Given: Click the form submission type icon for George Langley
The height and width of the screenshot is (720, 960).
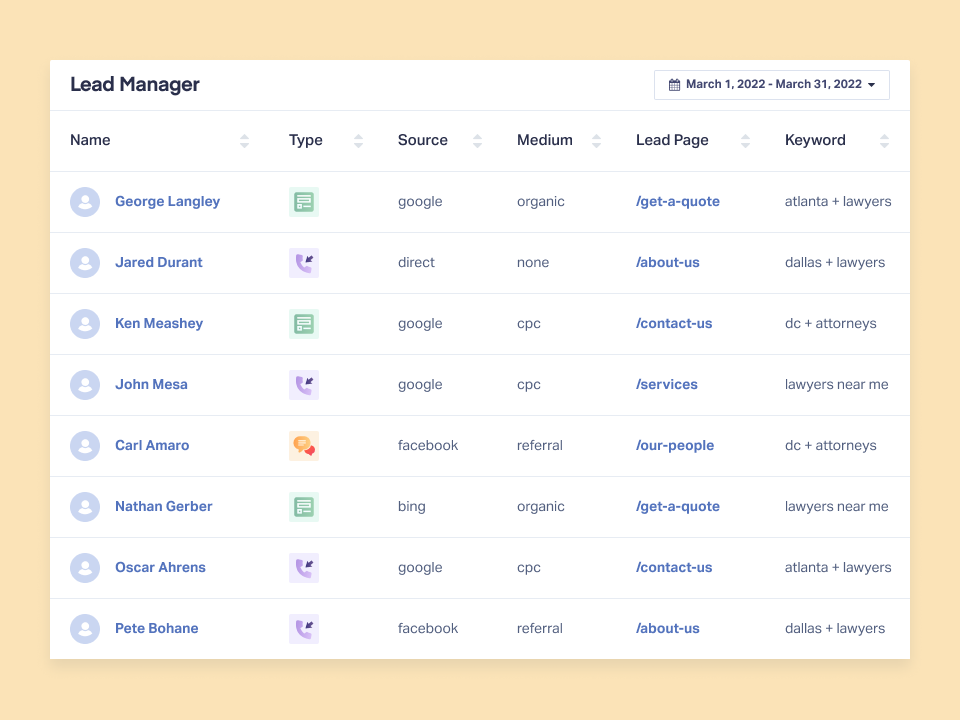Looking at the screenshot, I should pos(304,201).
